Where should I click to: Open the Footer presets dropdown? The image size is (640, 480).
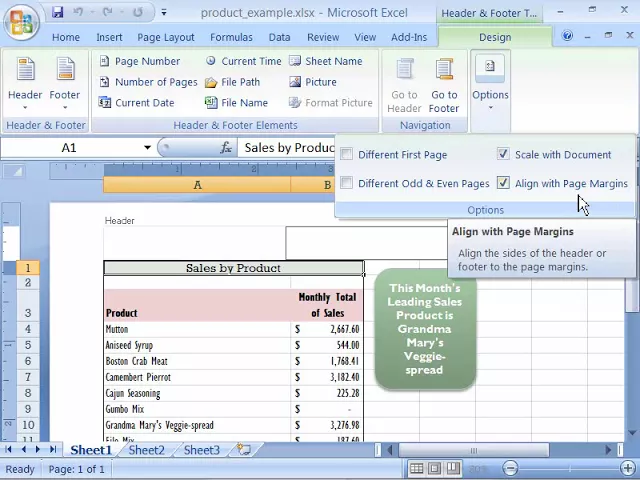click(65, 84)
